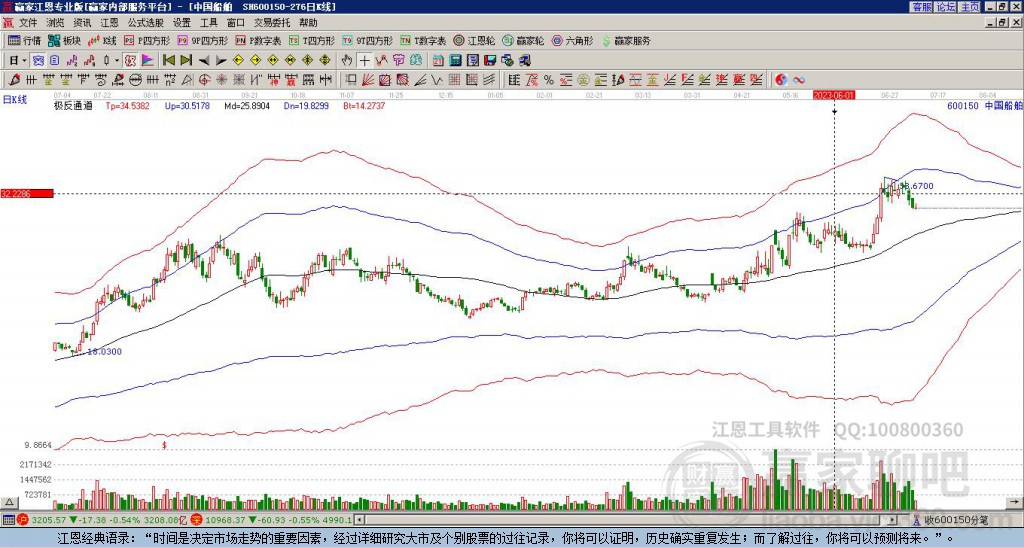Click the Bt=14.2737 value
1024x548 pixels.
364,105
